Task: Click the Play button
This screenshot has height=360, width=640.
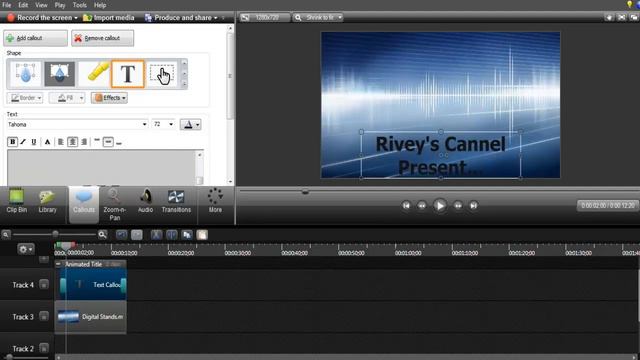Action: pos(440,206)
